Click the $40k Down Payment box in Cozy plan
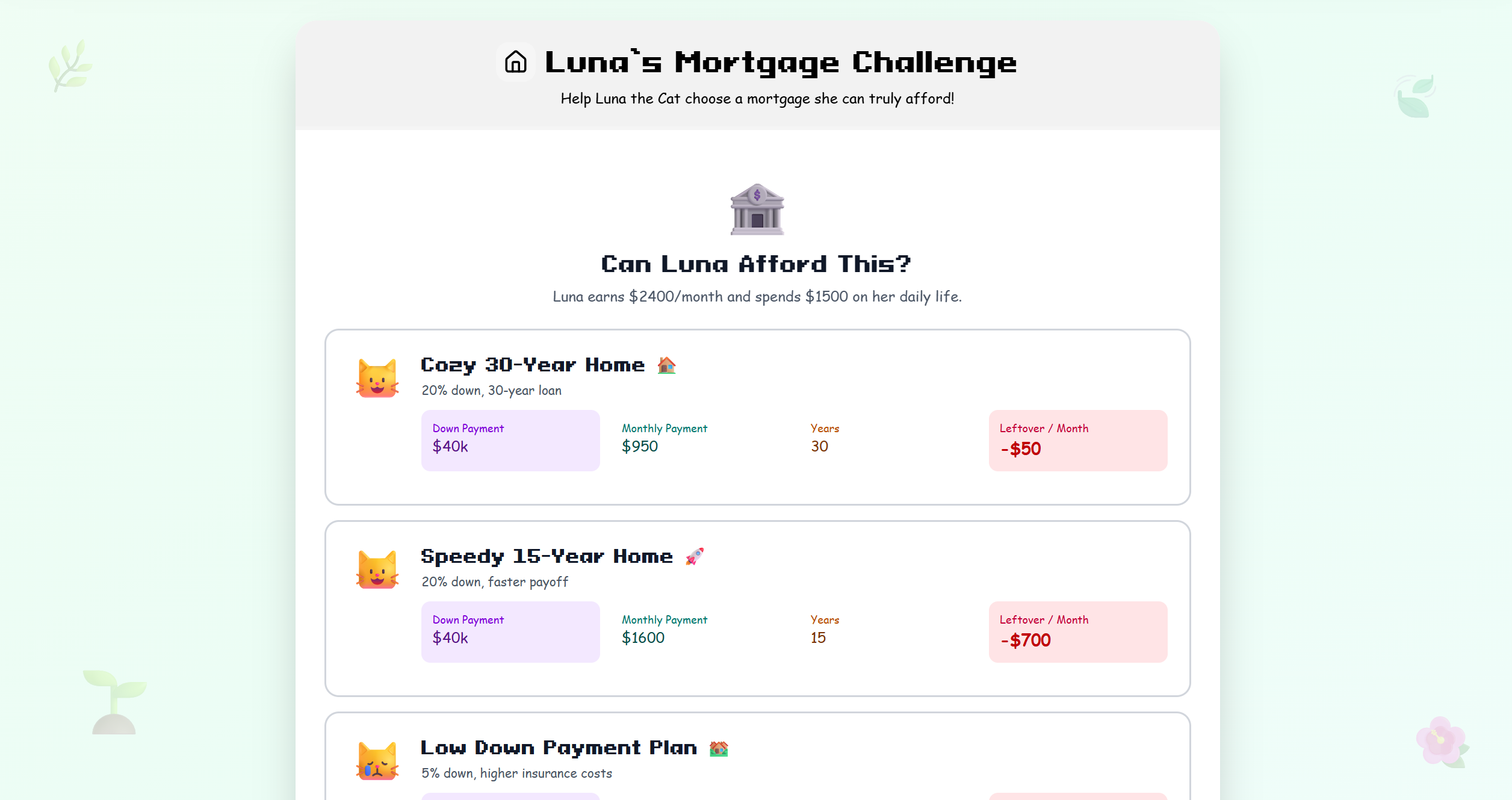The width and height of the screenshot is (1512, 800). click(510, 440)
